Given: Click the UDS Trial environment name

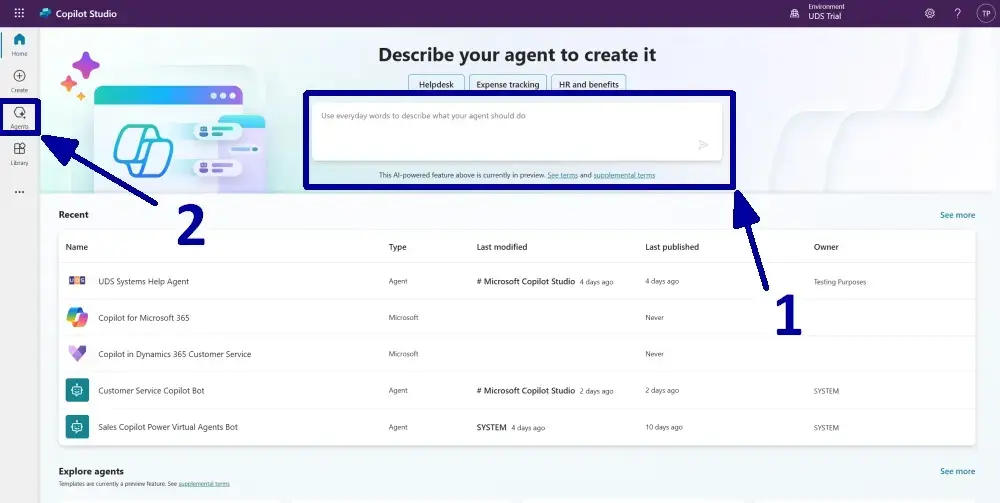Looking at the screenshot, I should [x=825, y=17].
